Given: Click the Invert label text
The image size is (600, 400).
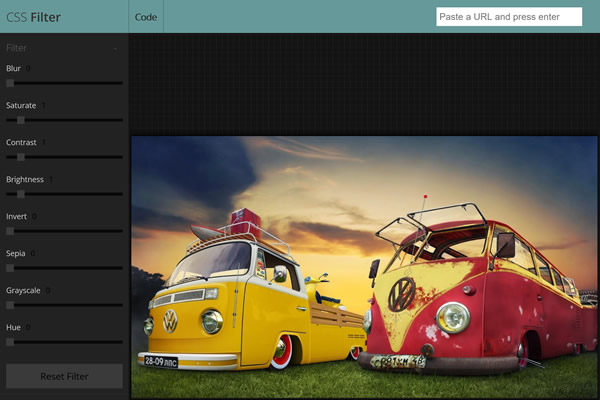Looking at the screenshot, I should [16, 216].
